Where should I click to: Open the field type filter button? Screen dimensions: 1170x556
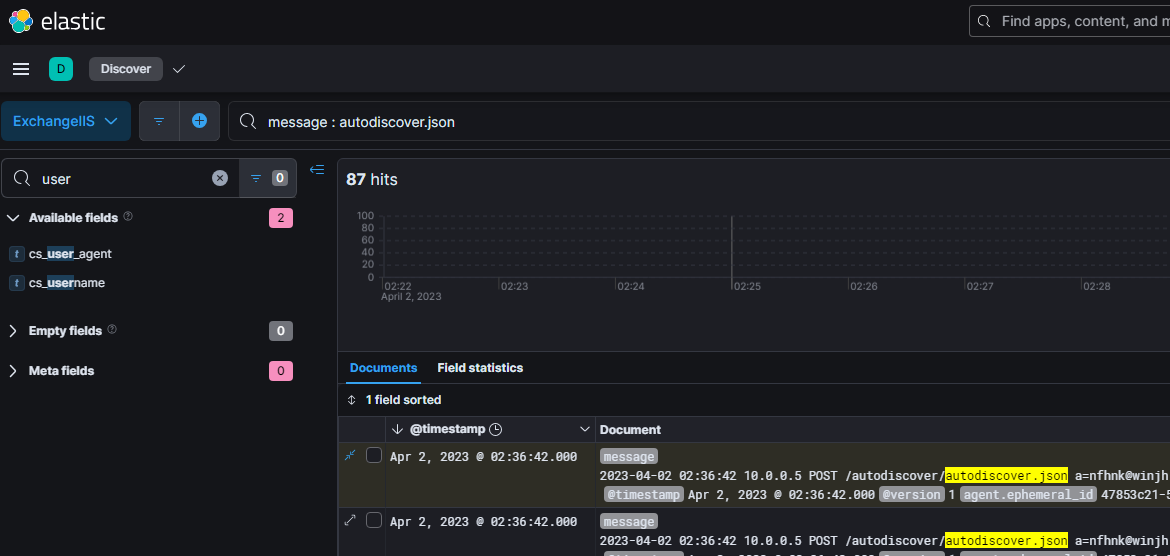tap(267, 178)
